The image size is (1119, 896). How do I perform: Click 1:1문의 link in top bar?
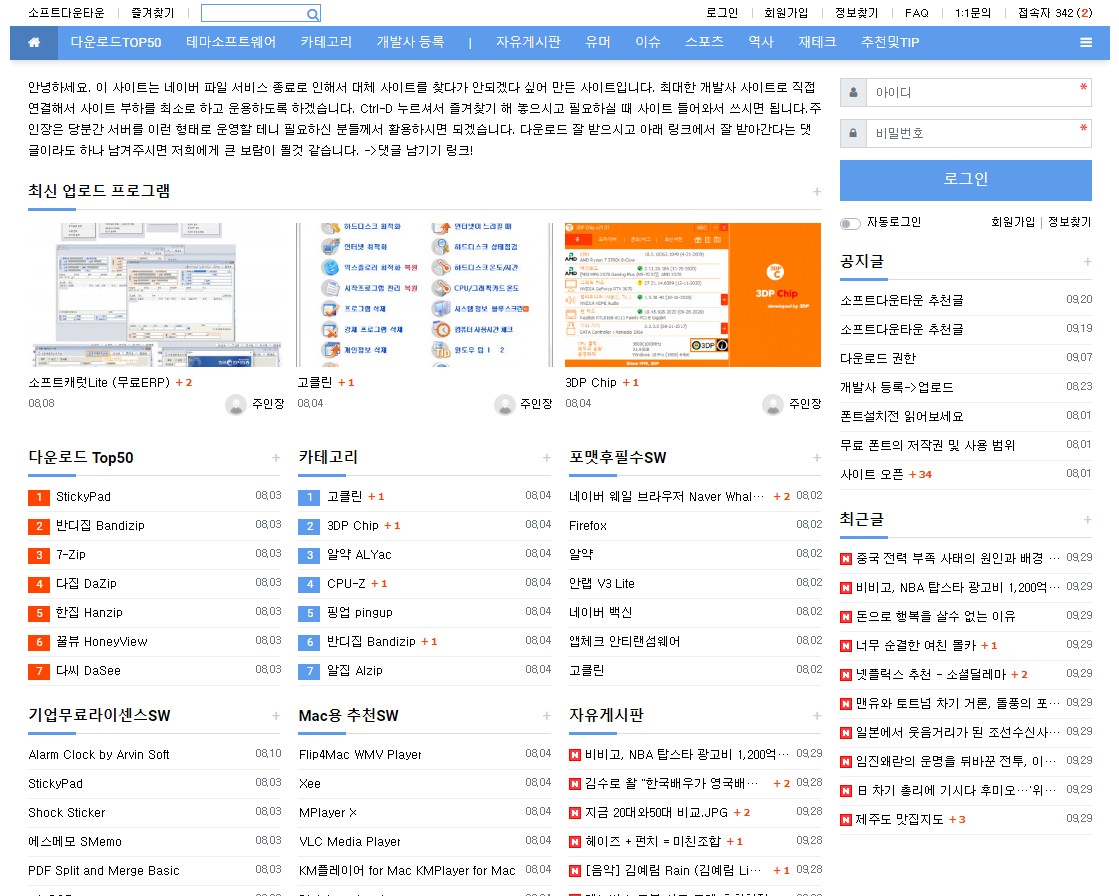tap(973, 13)
